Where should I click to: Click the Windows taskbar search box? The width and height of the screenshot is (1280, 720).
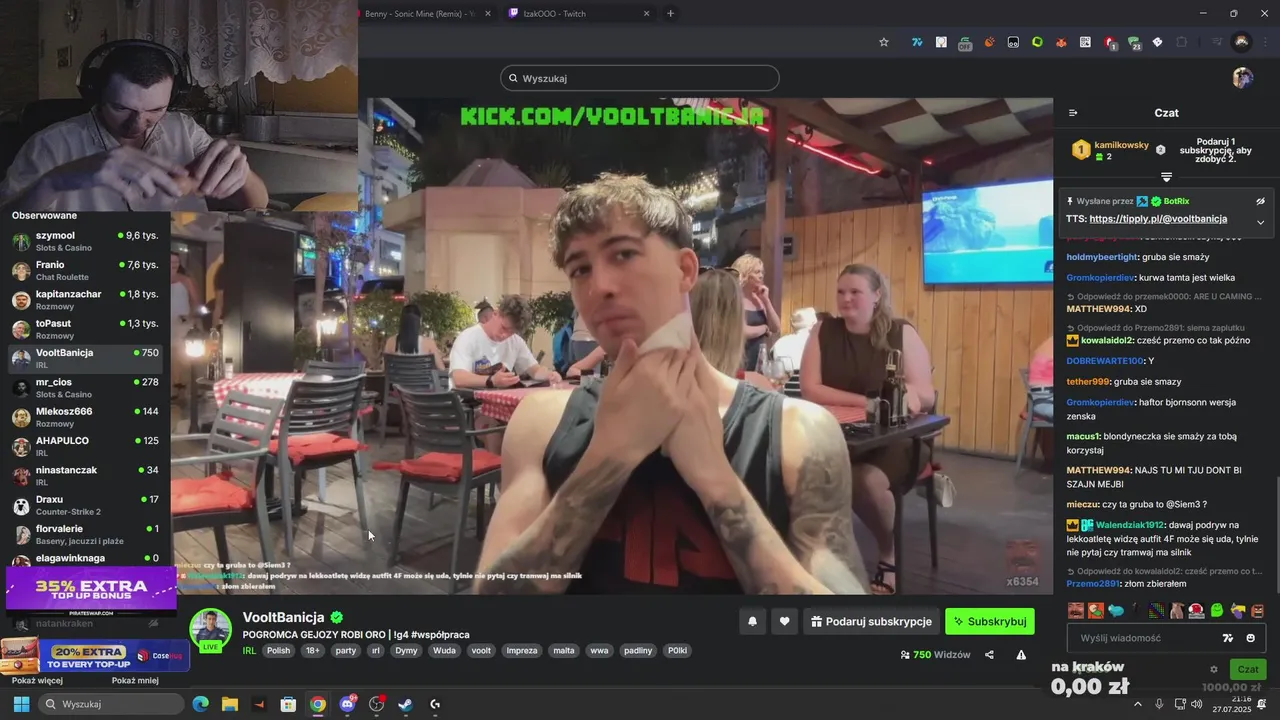tap(110, 704)
